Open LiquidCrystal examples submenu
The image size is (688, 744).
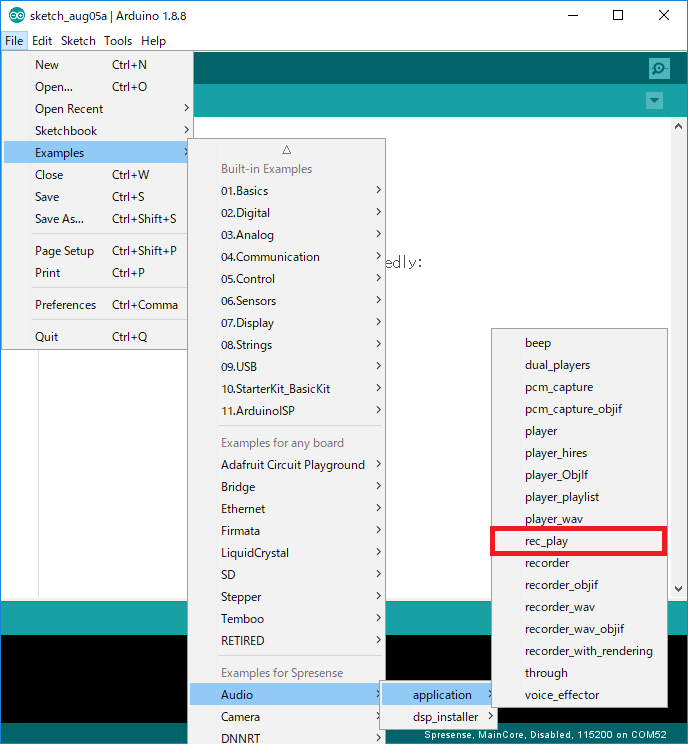[x=287, y=553]
